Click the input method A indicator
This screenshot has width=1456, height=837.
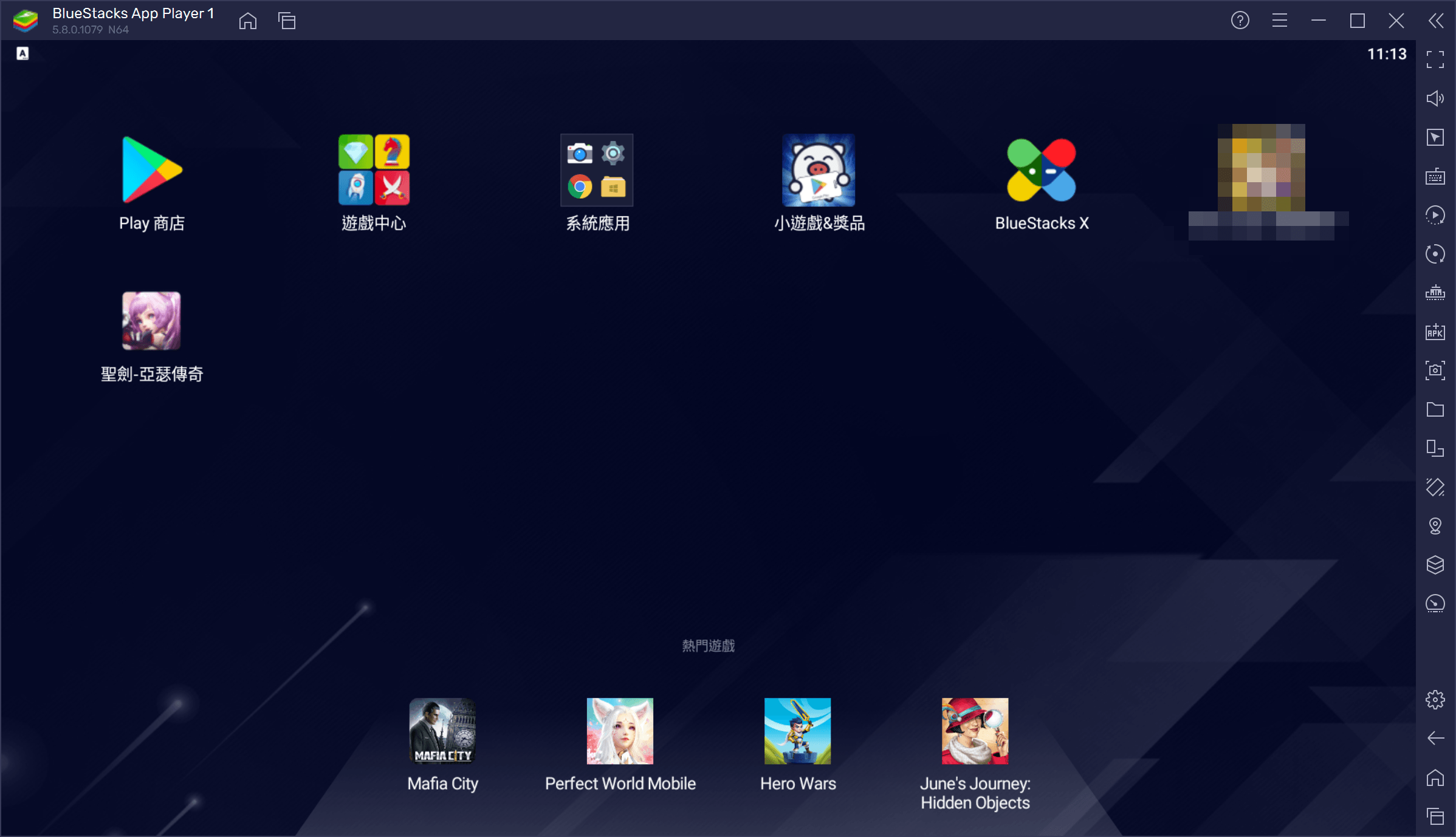[x=22, y=53]
